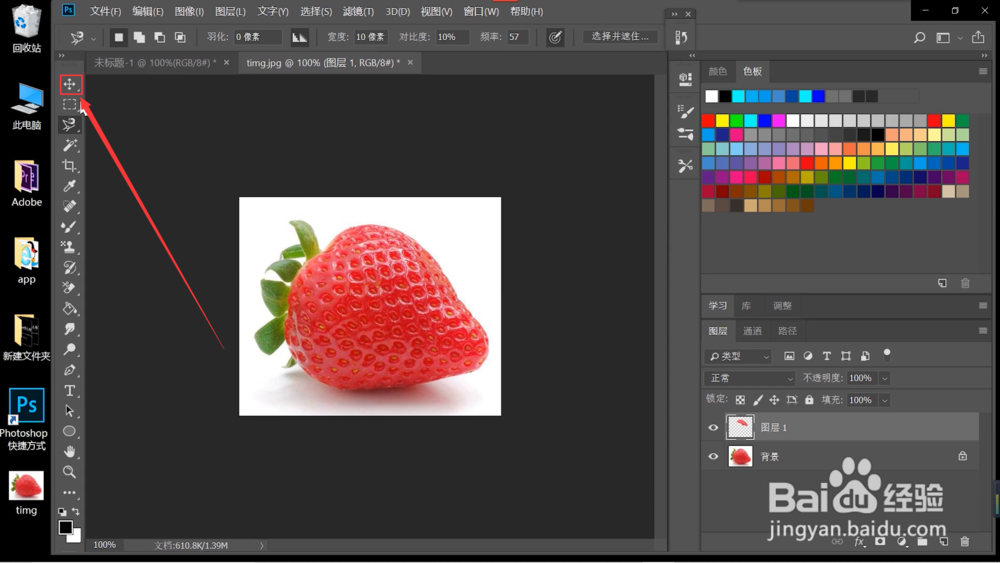Select the Smudge tool

click(x=70, y=329)
